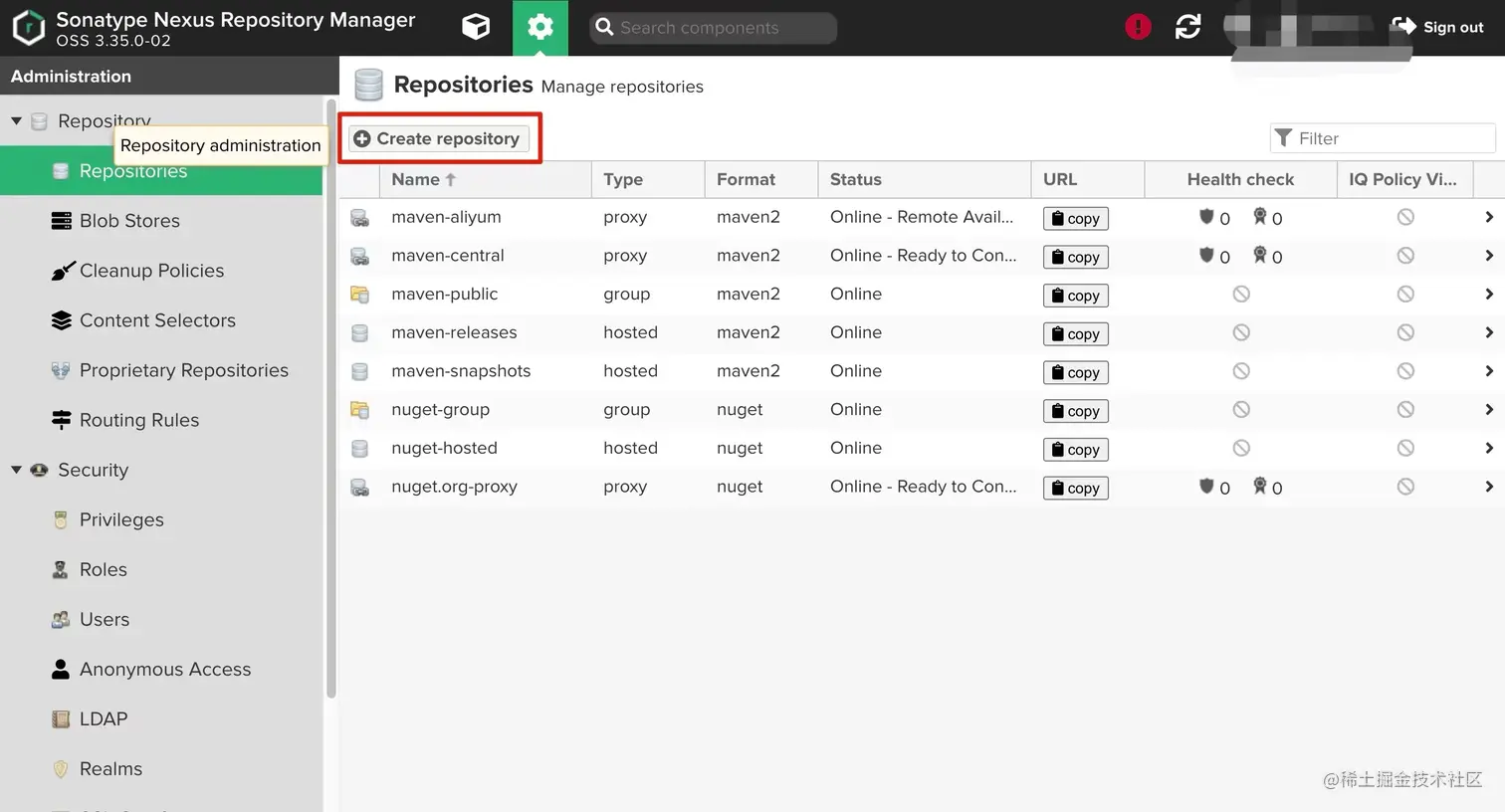1505x812 pixels.
Task: Copy the maven-releases repository URL
Action: pos(1075,334)
